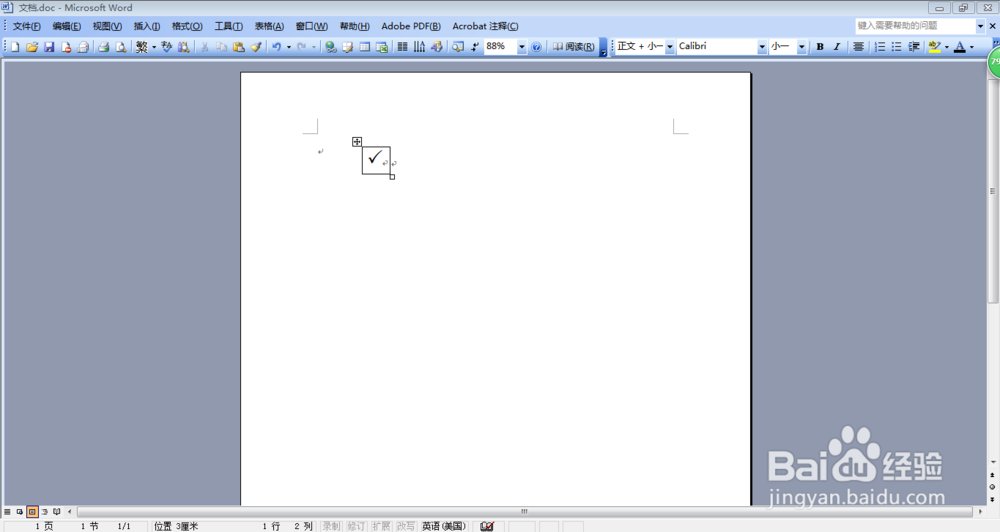Select Print Layout view button
The image size is (1000, 532).
click(32, 512)
